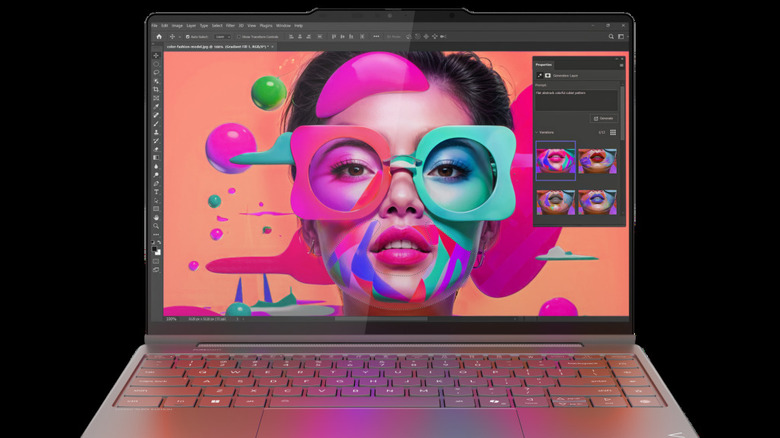780x438 pixels.
Task: Open the search icon in options bar
Action: [x=611, y=37]
